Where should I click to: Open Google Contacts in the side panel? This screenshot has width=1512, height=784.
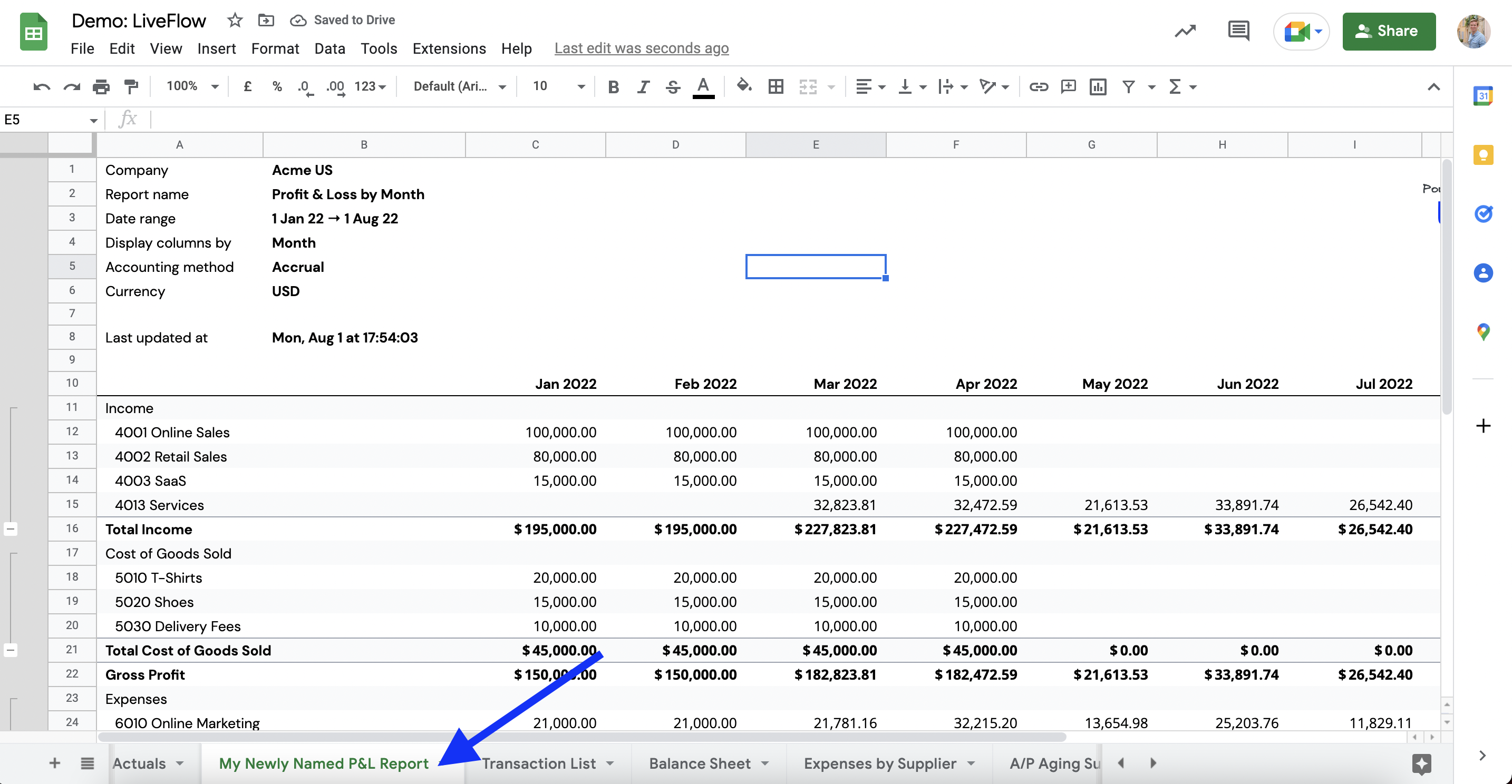[x=1482, y=273]
